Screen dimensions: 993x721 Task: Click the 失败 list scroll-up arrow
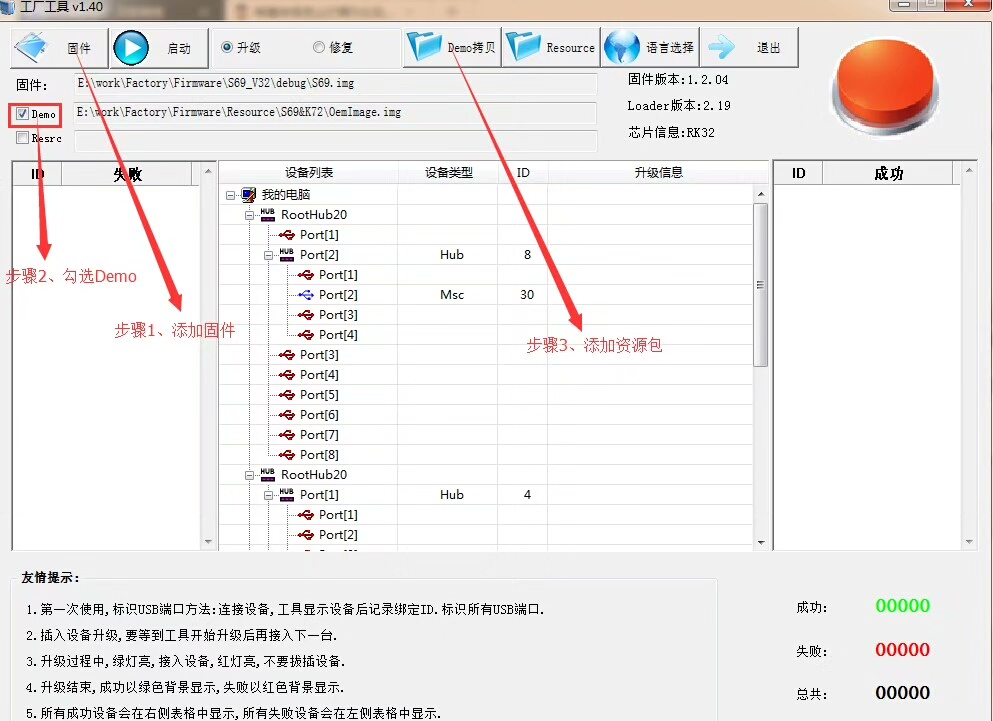point(208,171)
